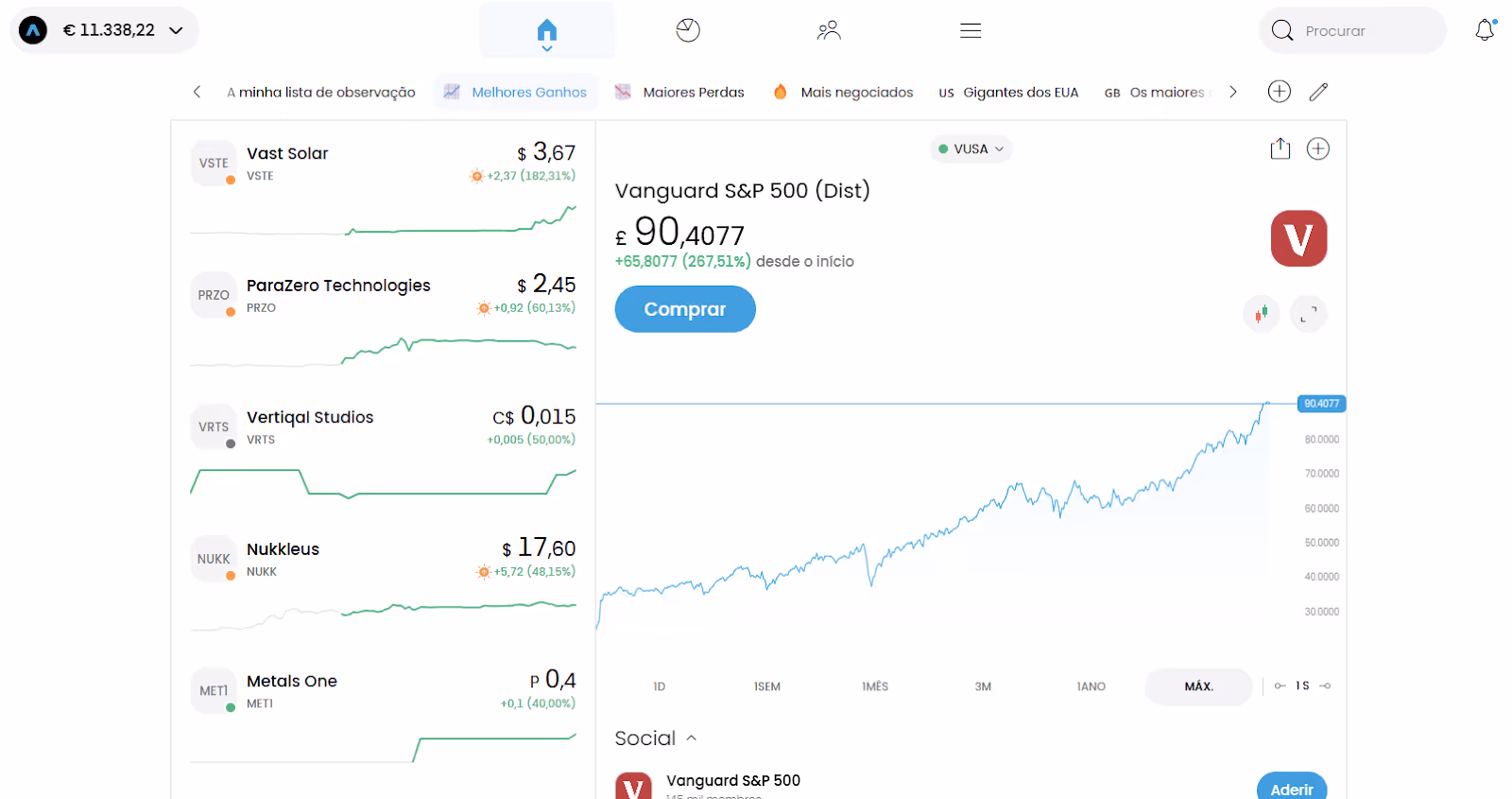The image size is (1512, 799).
Task: Go to previous watchlist tabs arrow
Action: click(x=197, y=92)
